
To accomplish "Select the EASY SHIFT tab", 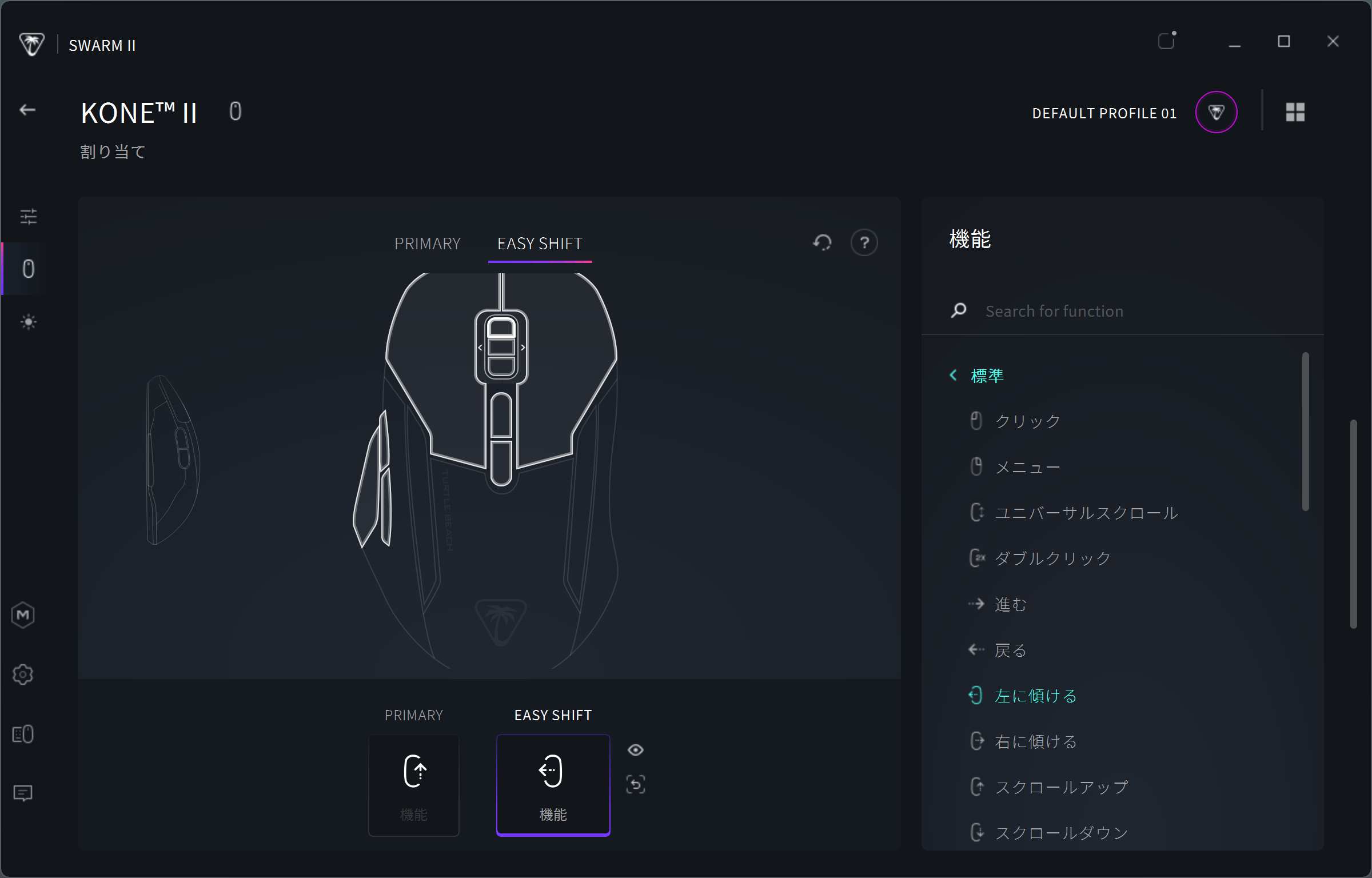I will pyautogui.click(x=540, y=244).
